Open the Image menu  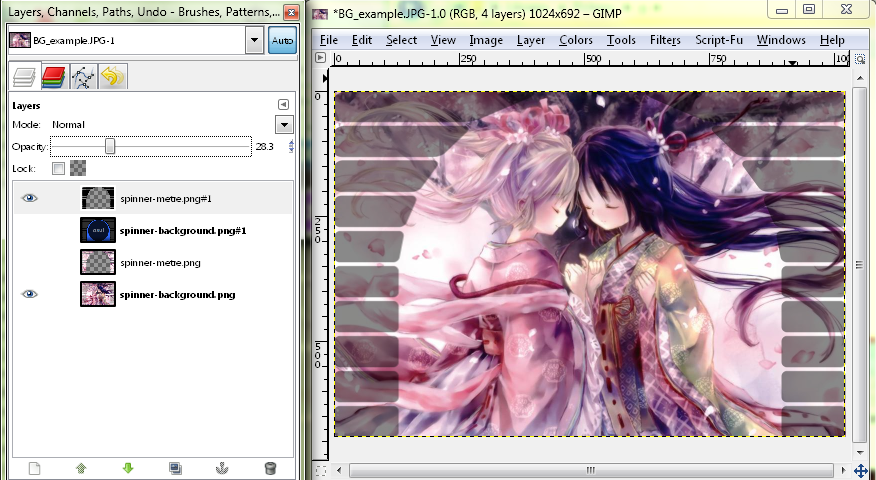[x=485, y=40]
